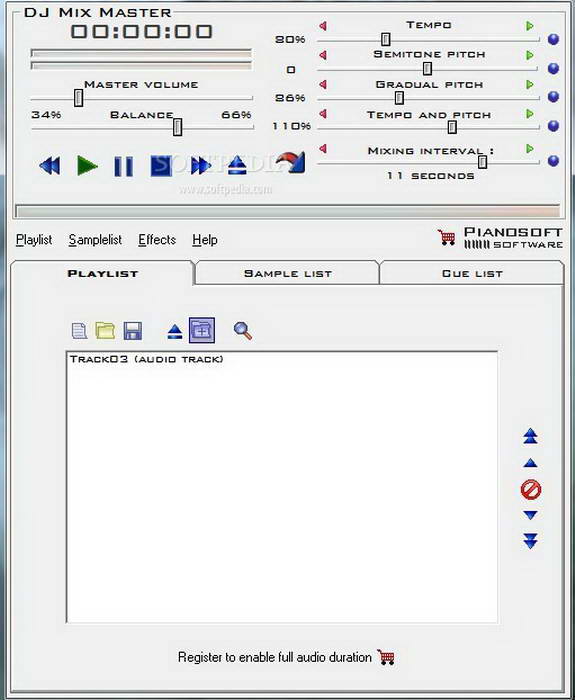The width and height of the screenshot is (575, 700).
Task: Start playback with the green play button
Action: tap(87, 166)
